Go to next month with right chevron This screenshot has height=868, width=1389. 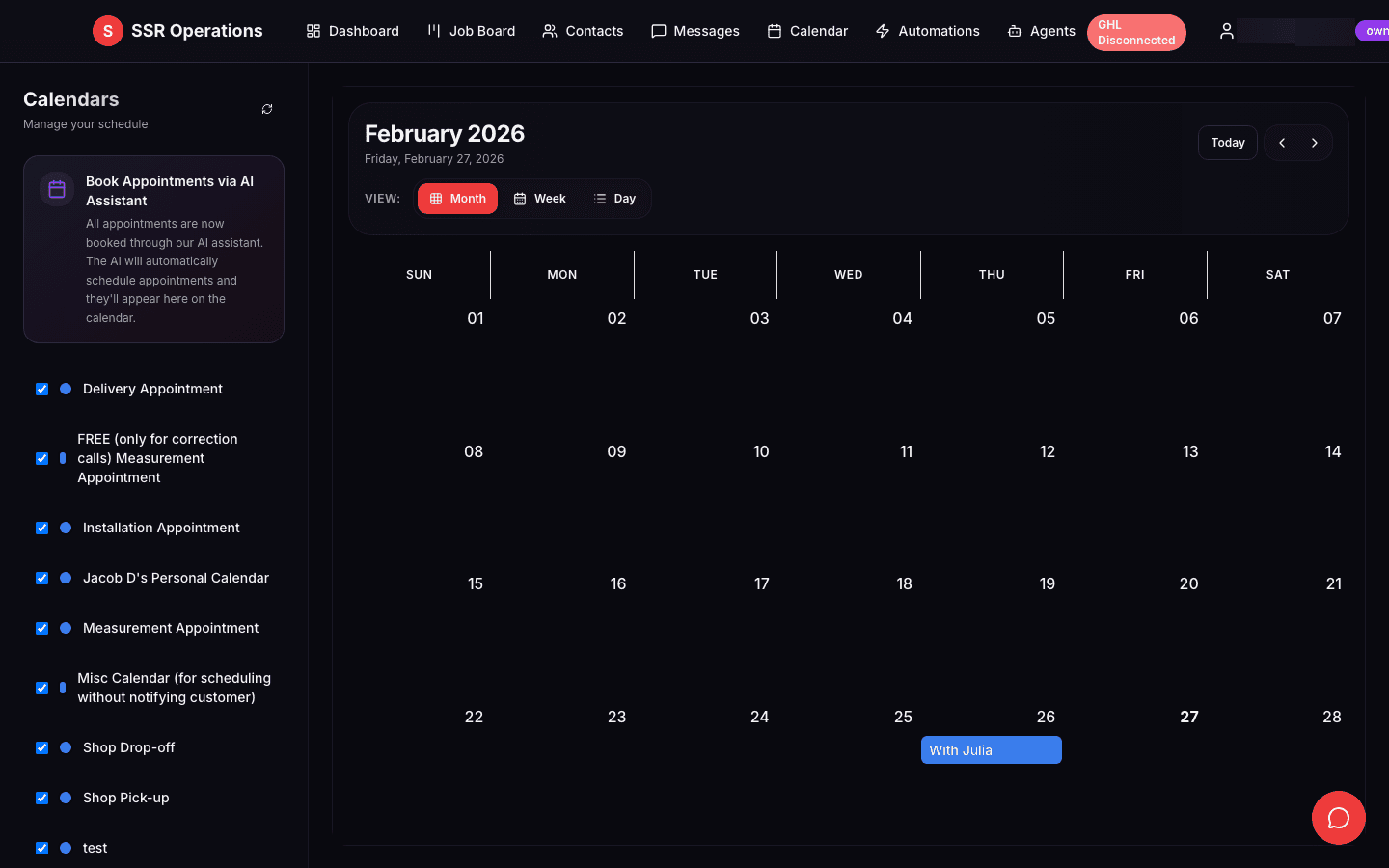tap(1314, 142)
